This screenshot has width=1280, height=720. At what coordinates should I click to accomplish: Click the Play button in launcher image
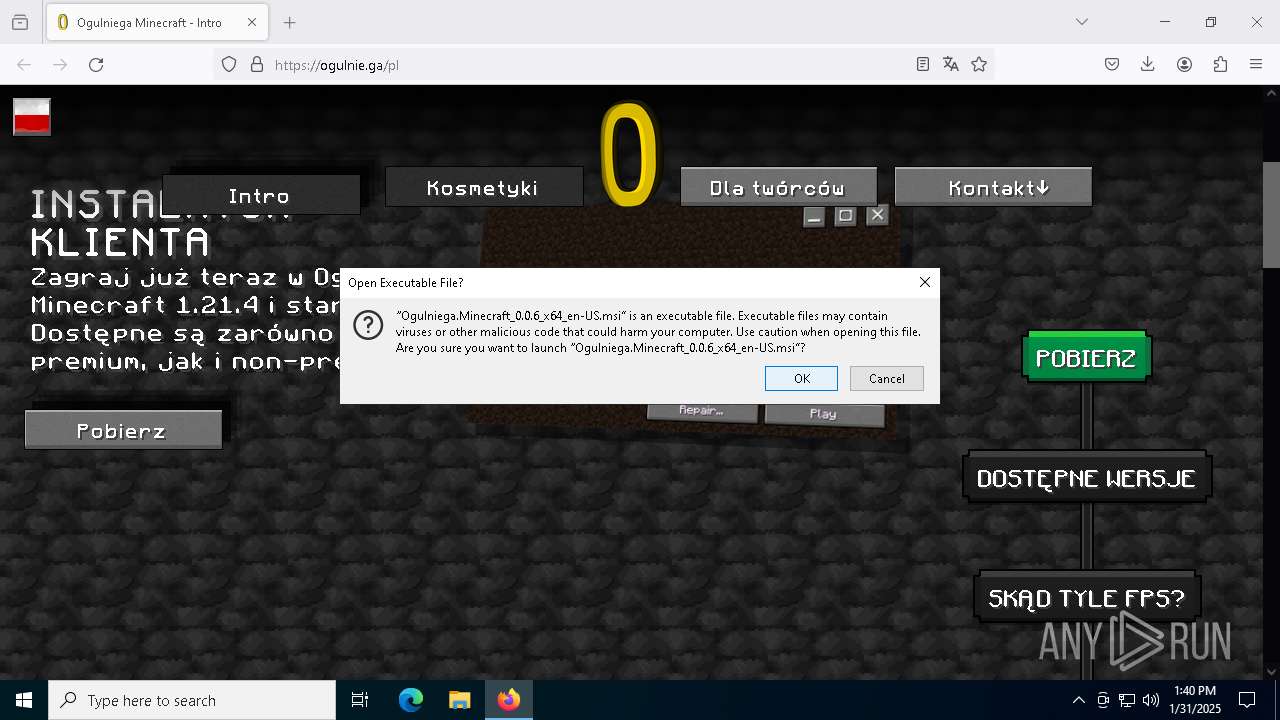coord(824,414)
